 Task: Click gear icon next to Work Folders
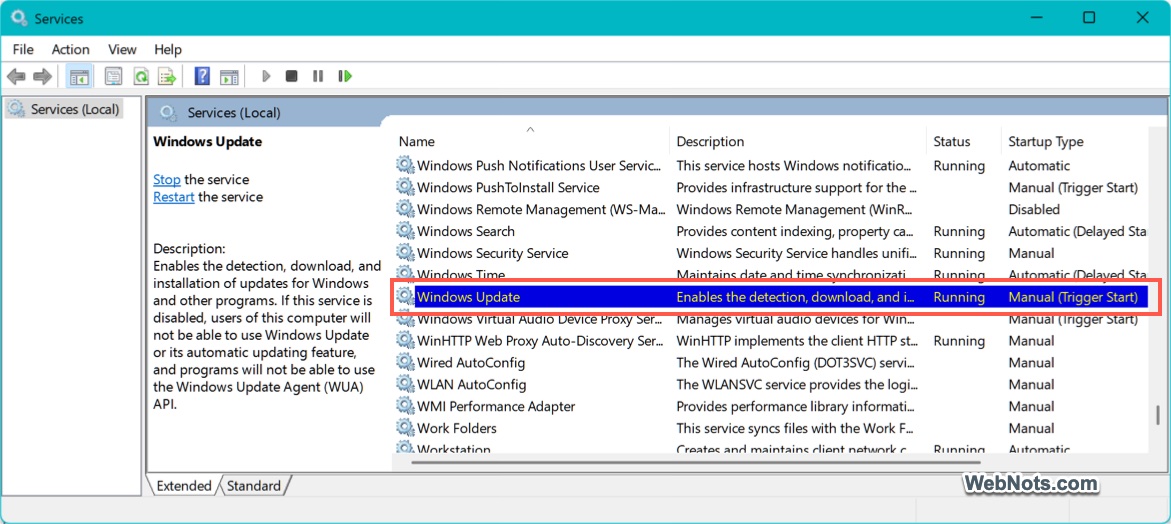tap(405, 428)
